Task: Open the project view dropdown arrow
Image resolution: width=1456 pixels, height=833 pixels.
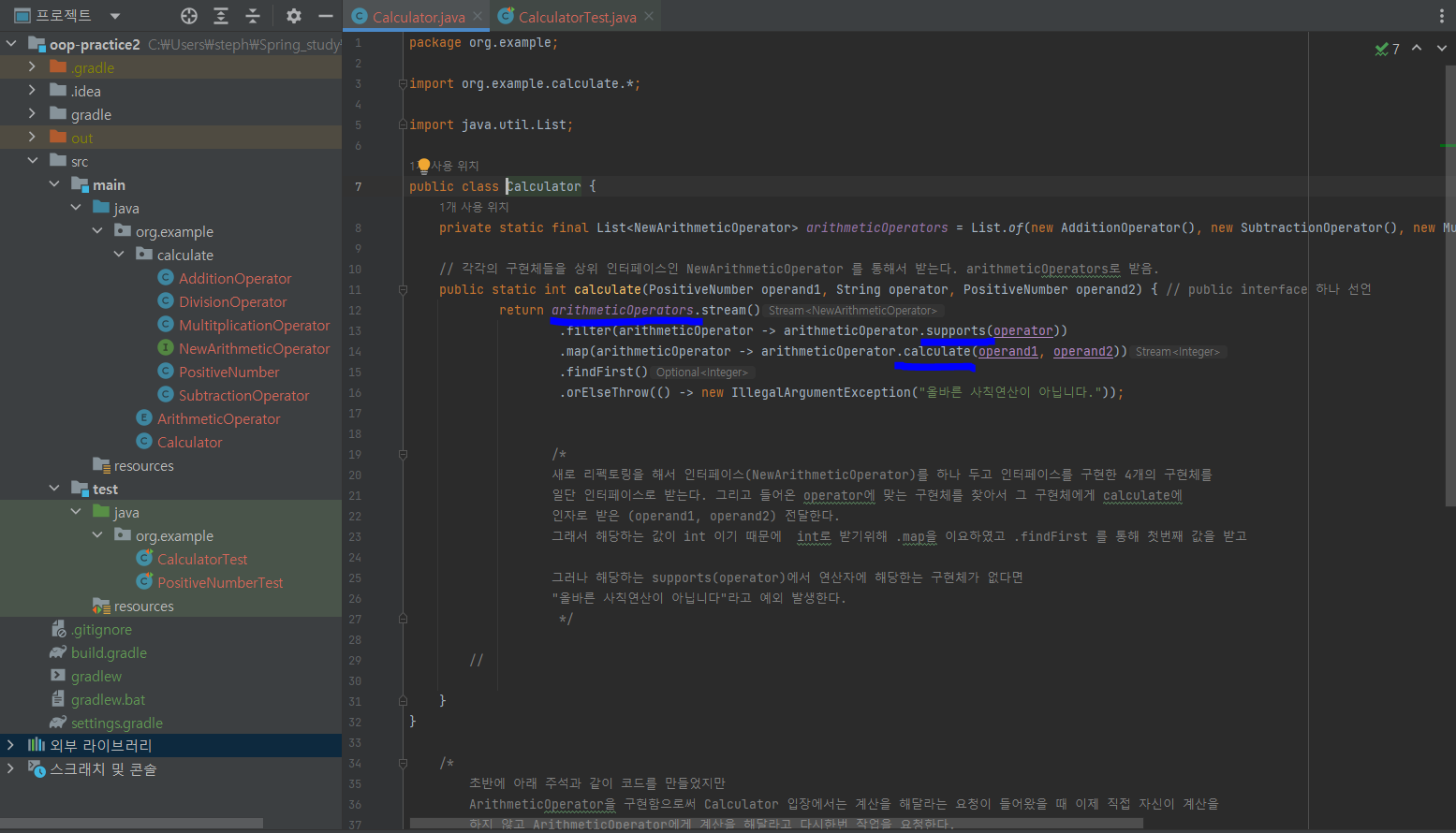Action: (115, 16)
